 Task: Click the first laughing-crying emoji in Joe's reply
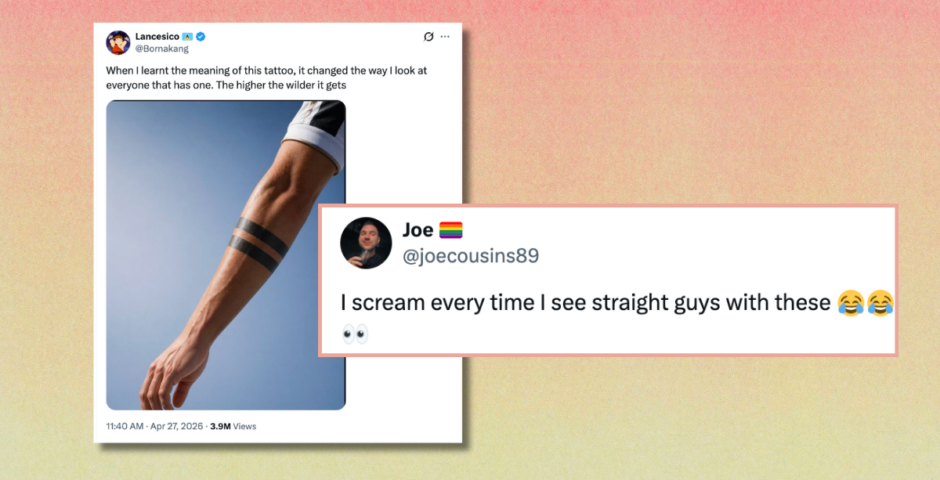point(851,303)
